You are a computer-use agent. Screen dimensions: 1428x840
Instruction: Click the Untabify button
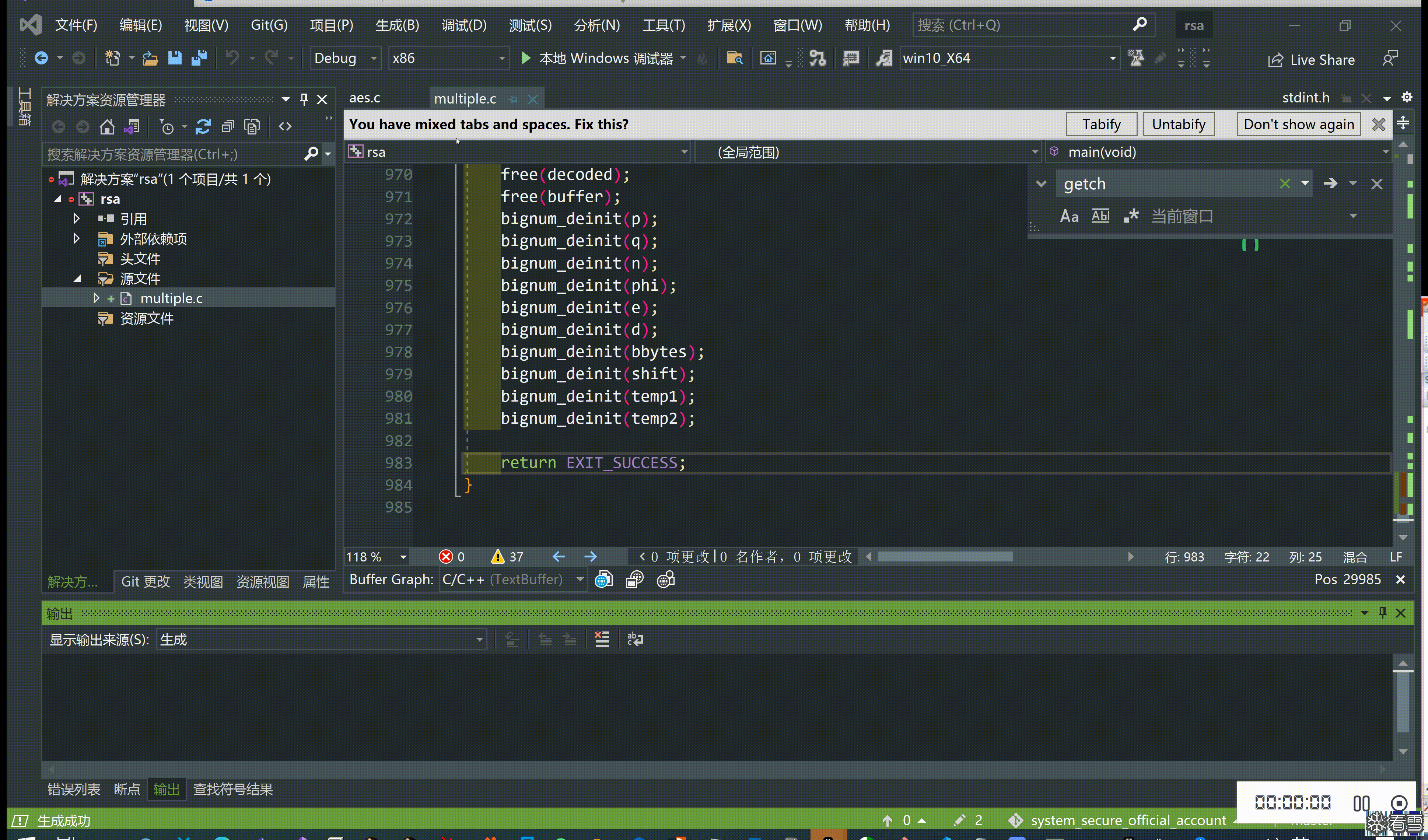tap(1178, 124)
